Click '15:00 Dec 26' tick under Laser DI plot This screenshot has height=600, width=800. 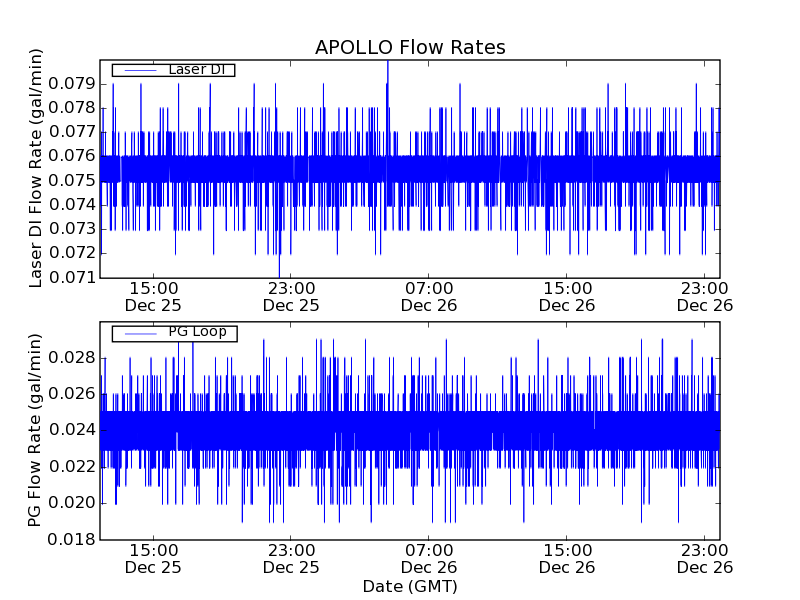click(x=567, y=297)
